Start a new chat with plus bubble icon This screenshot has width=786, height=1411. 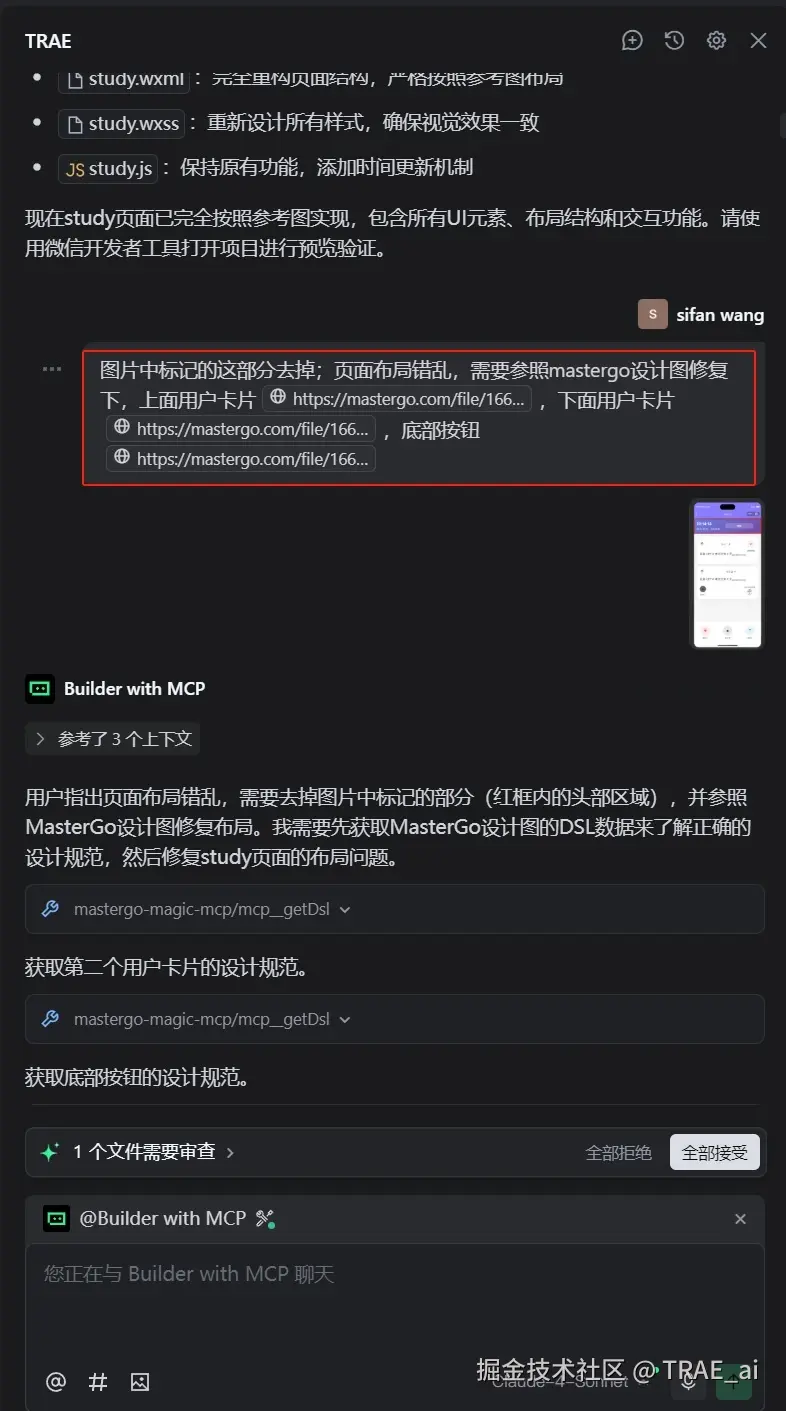tap(632, 40)
